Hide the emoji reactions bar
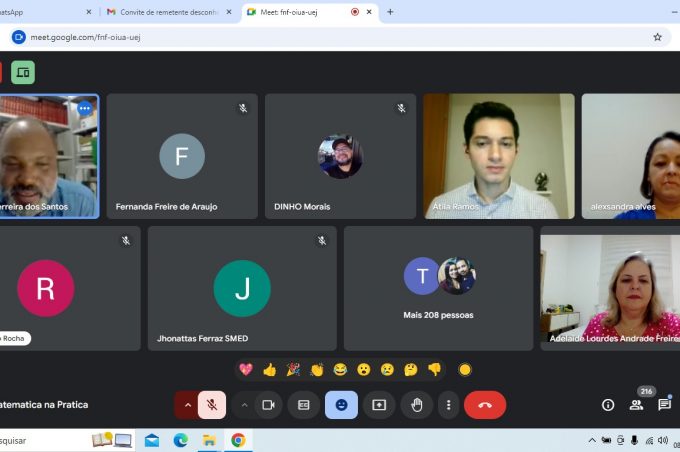Image resolution: width=680 pixels, height=452 pixels. click(x=341, y=405)
